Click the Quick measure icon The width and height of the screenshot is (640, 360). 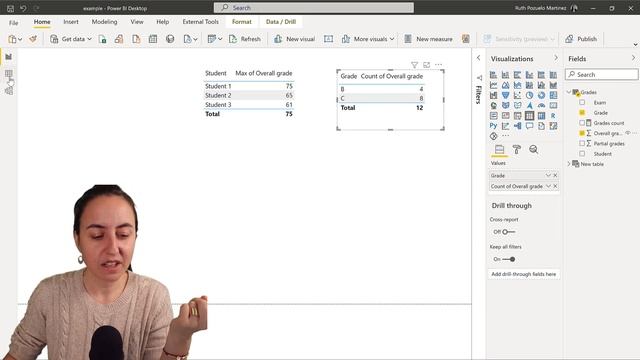coord(465,39)
